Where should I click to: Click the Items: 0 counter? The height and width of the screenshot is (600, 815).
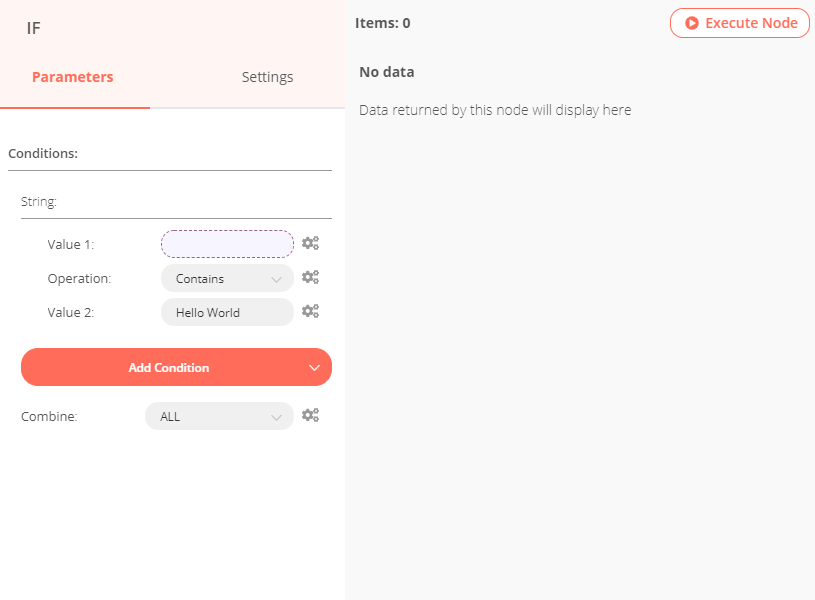coord(382,23)
